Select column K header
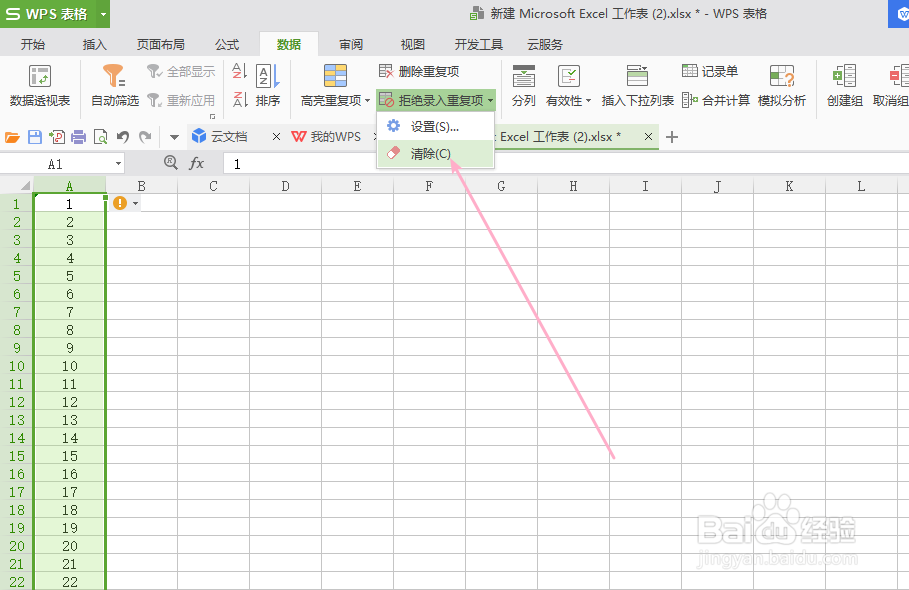Image resolution: width=909 pixels, height=590 pixels. pos(789,186)
